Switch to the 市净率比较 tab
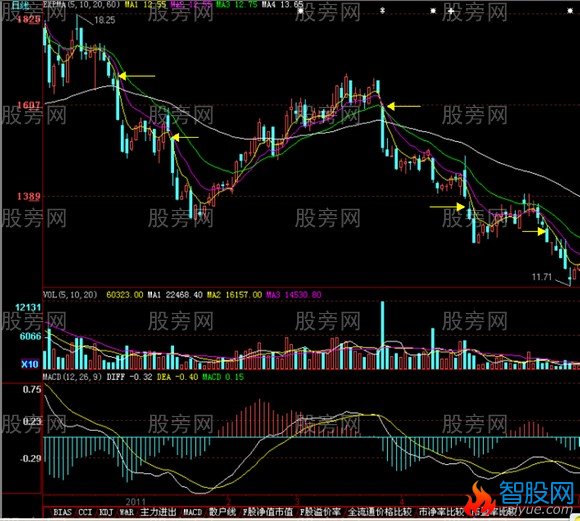The height and width of the screenshot is (521, 580). point(441,512)
